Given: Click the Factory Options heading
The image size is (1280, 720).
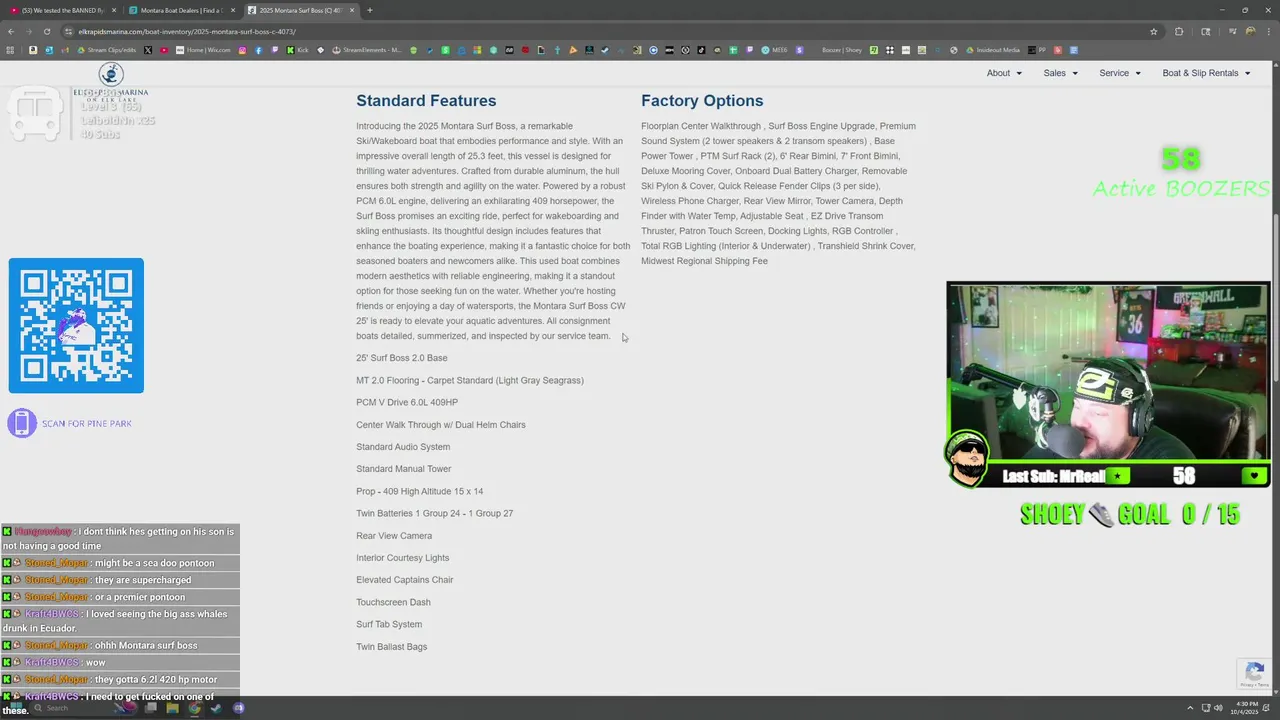Looking at the screenshot, I should coord(702,100).
